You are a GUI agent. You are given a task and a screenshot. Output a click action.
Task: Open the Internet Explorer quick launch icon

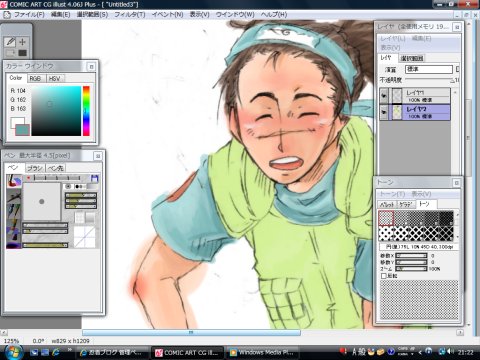(x=55, y=352)
